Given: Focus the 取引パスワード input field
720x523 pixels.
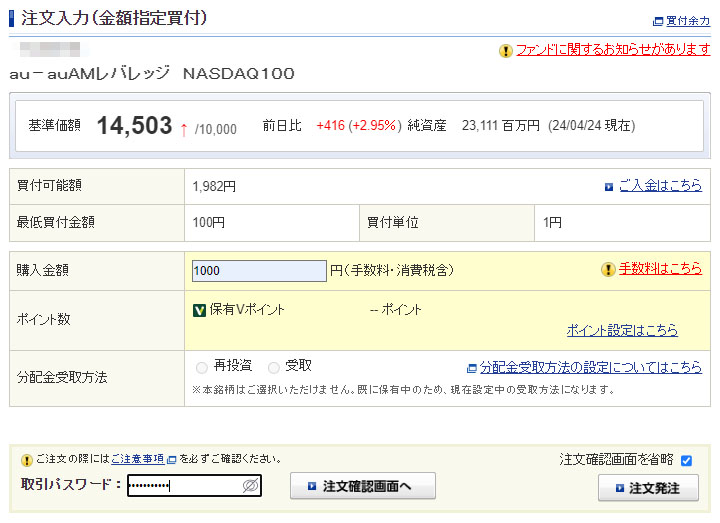Looking at the screenshot, I should [184, 486].
